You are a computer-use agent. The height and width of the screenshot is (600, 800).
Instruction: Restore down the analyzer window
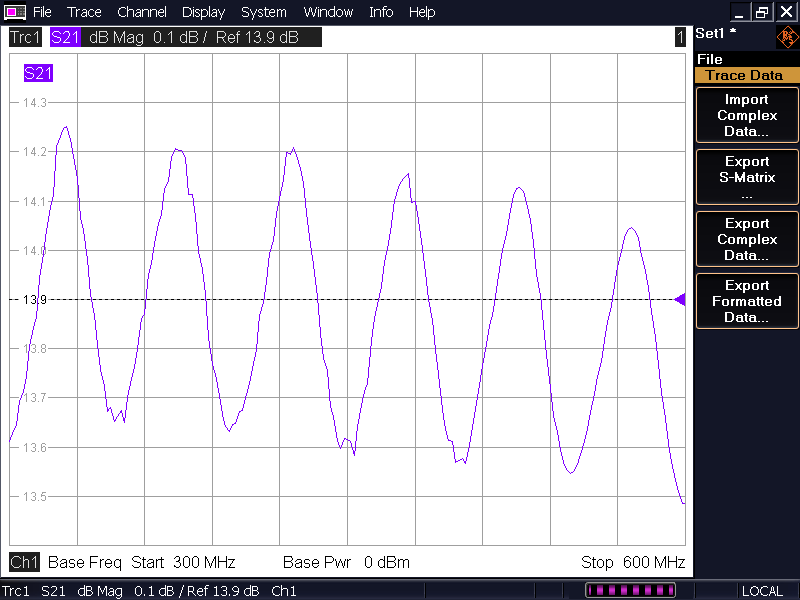click(763, 12)
